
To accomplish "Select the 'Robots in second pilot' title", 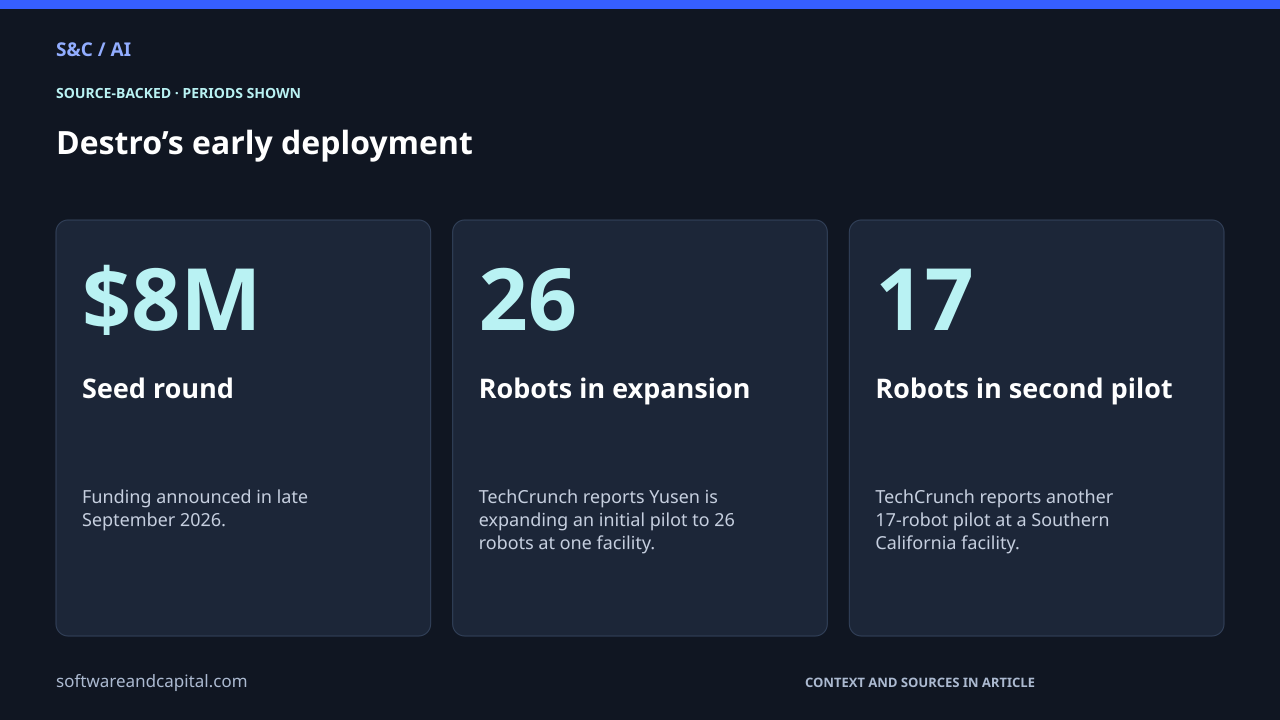I will pyautogui.click(x=1024, y=388).
